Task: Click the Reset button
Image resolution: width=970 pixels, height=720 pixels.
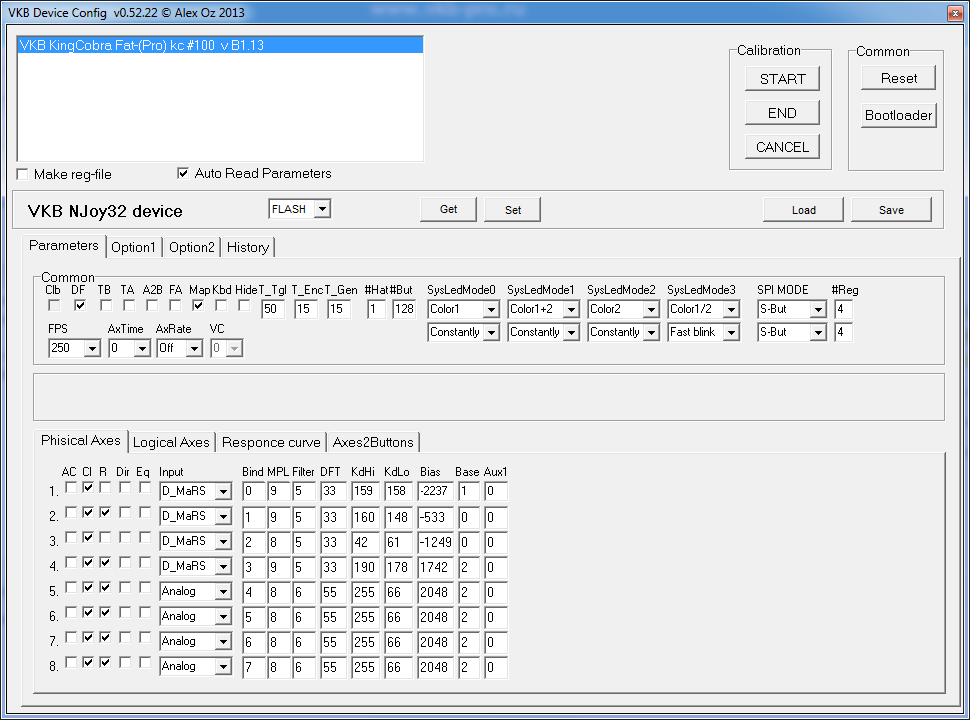Action: tap(898, 79)
